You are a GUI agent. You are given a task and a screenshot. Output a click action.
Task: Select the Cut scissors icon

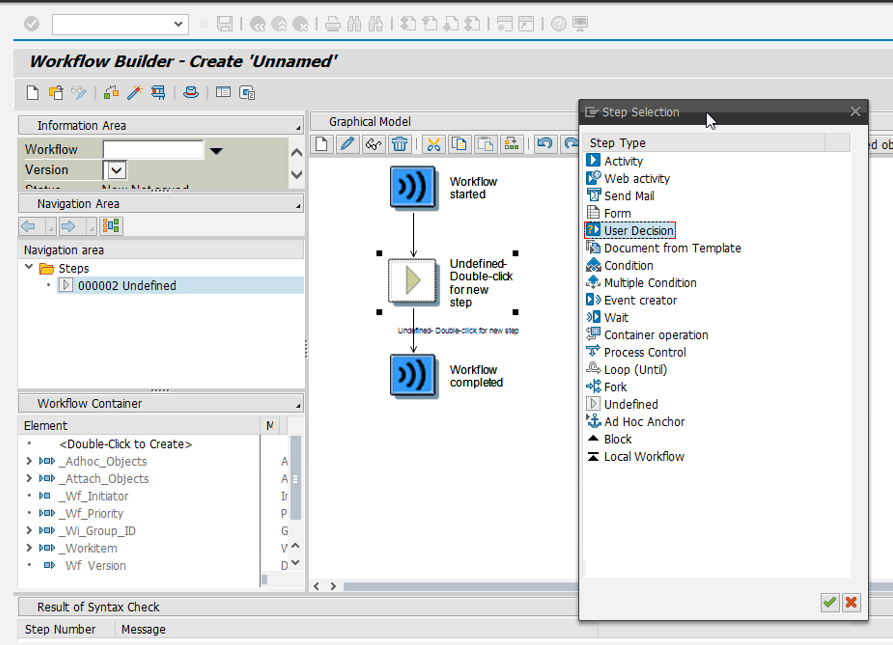click(434, 144)
